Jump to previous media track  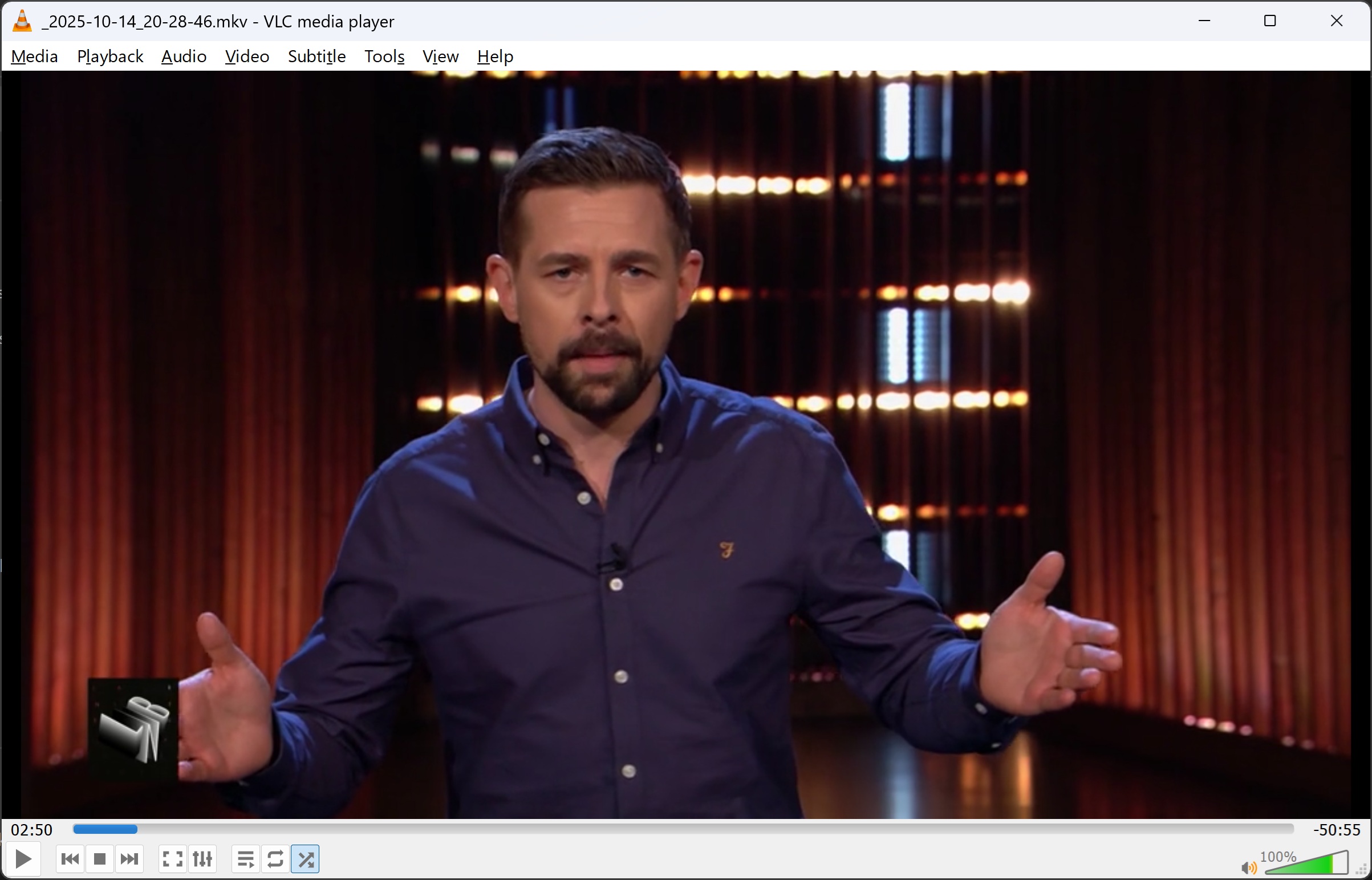tap(70, 859)
